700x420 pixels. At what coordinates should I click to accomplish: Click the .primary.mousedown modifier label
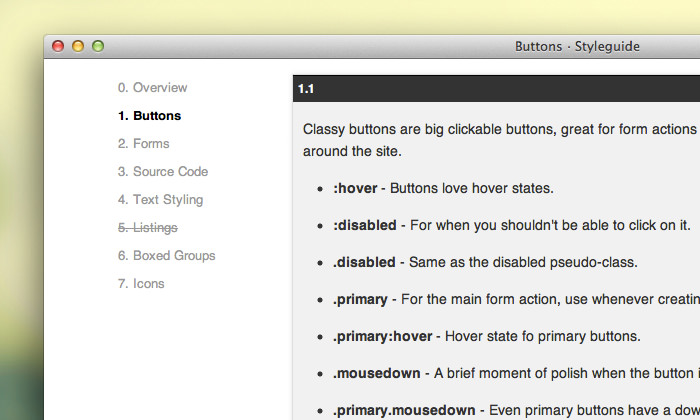404,411
